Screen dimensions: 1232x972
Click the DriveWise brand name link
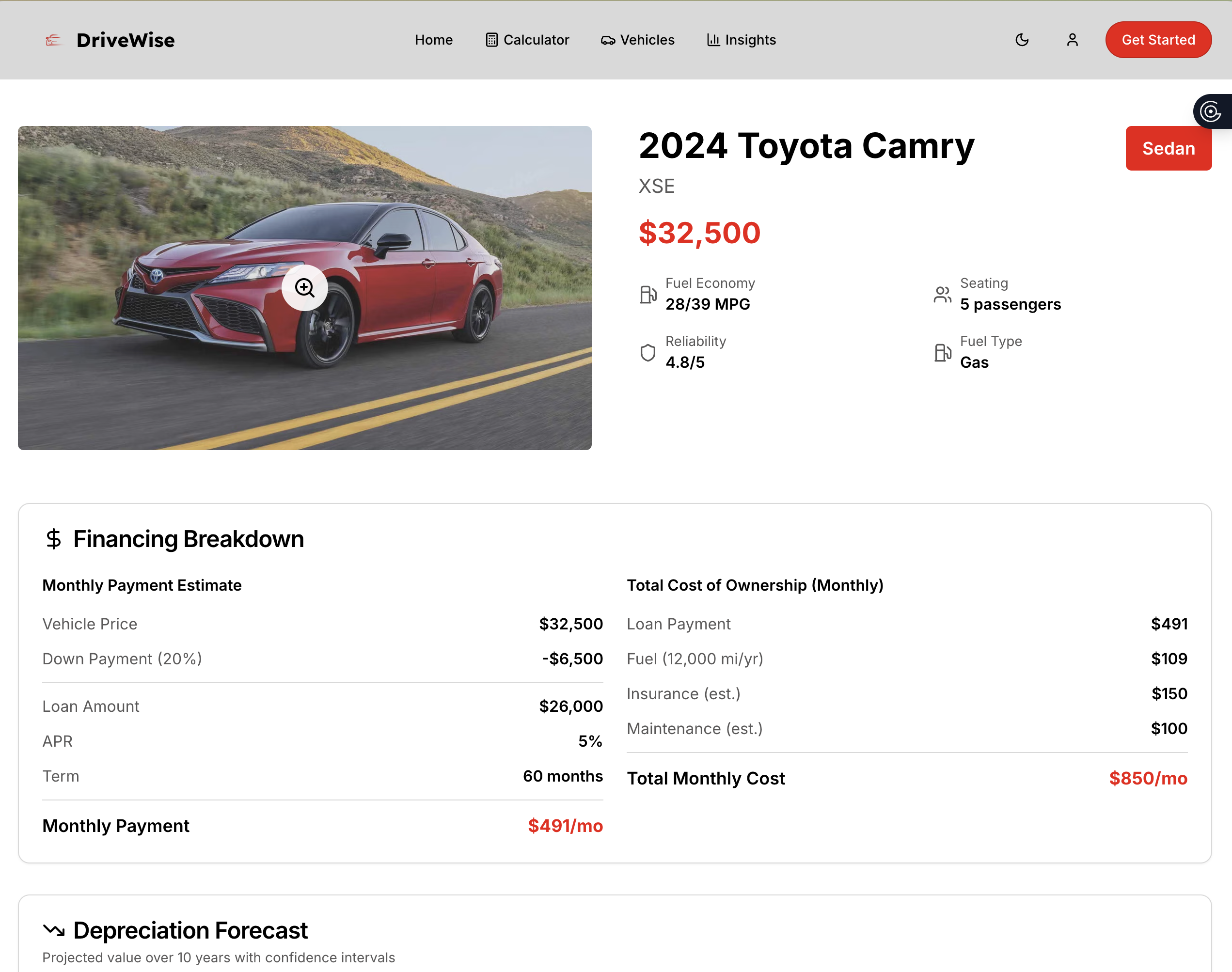coord(125,40)
